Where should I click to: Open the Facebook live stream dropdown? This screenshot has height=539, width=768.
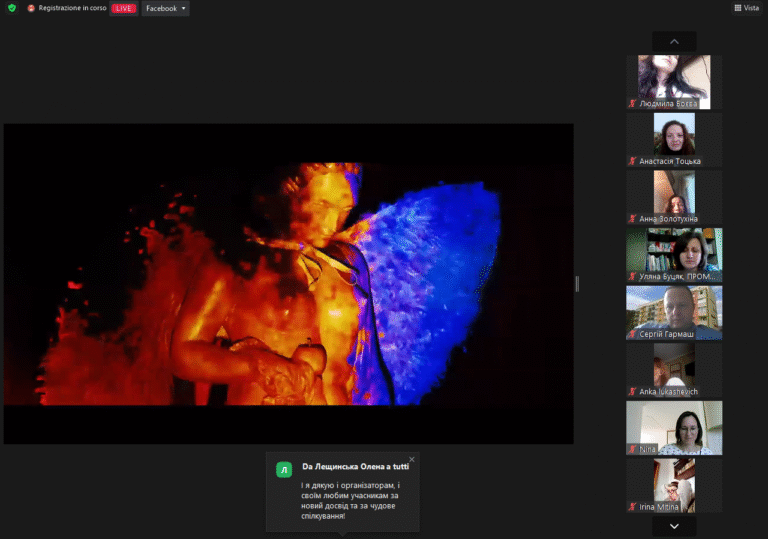(x=165, y=8)
